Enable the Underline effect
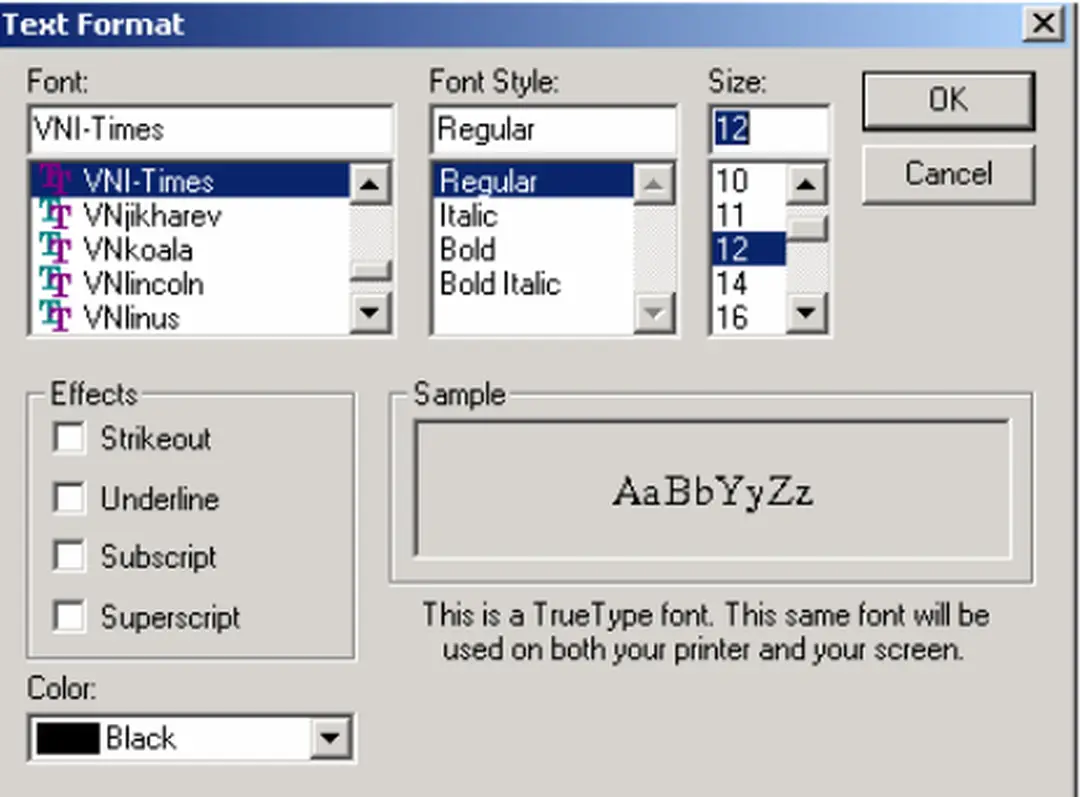Screen dimensions: 1080x797 point(68,497)
